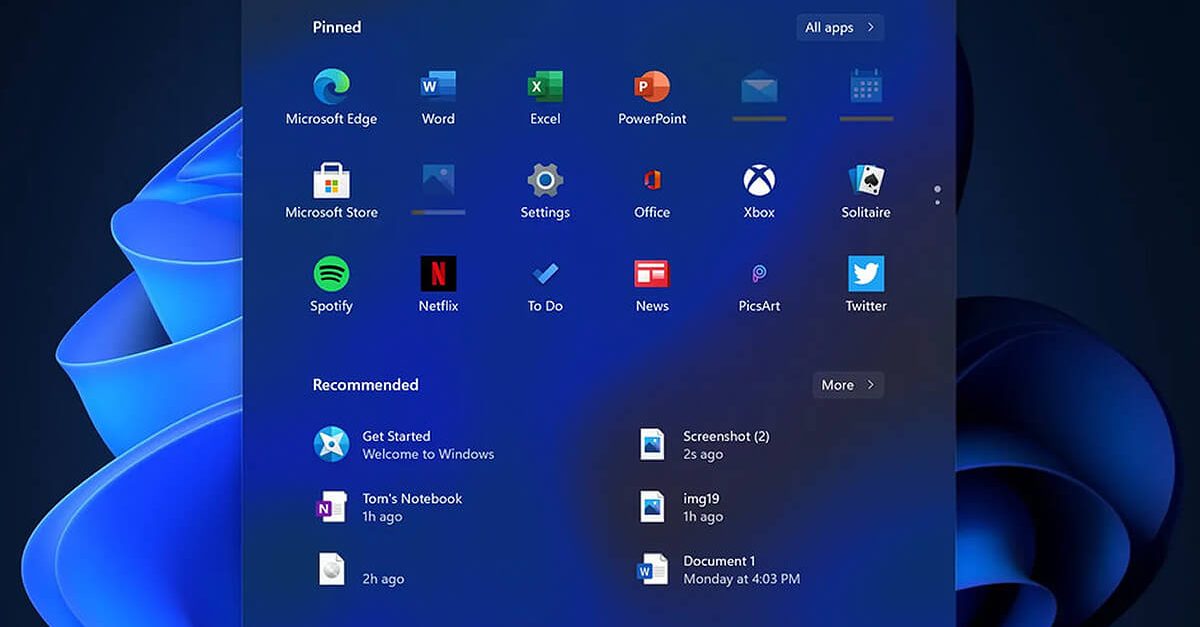The height and width of the screenshot is (627, 1200).
Task: Show more recommended items
Action: pos(847,385)
